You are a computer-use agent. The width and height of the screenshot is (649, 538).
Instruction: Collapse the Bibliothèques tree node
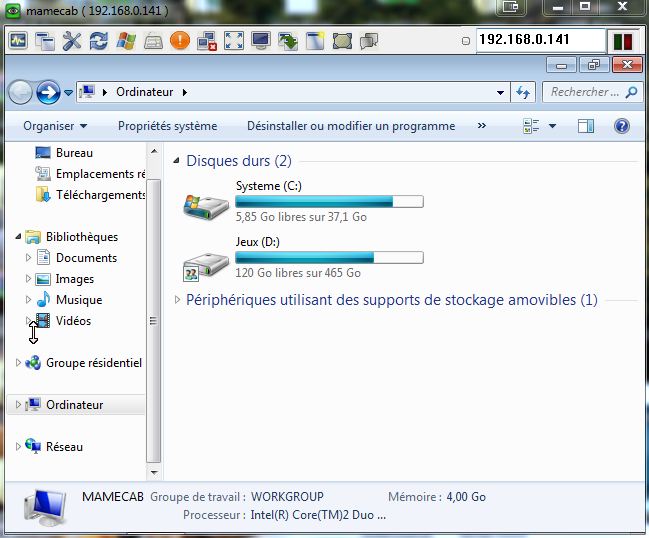point(18,236)
